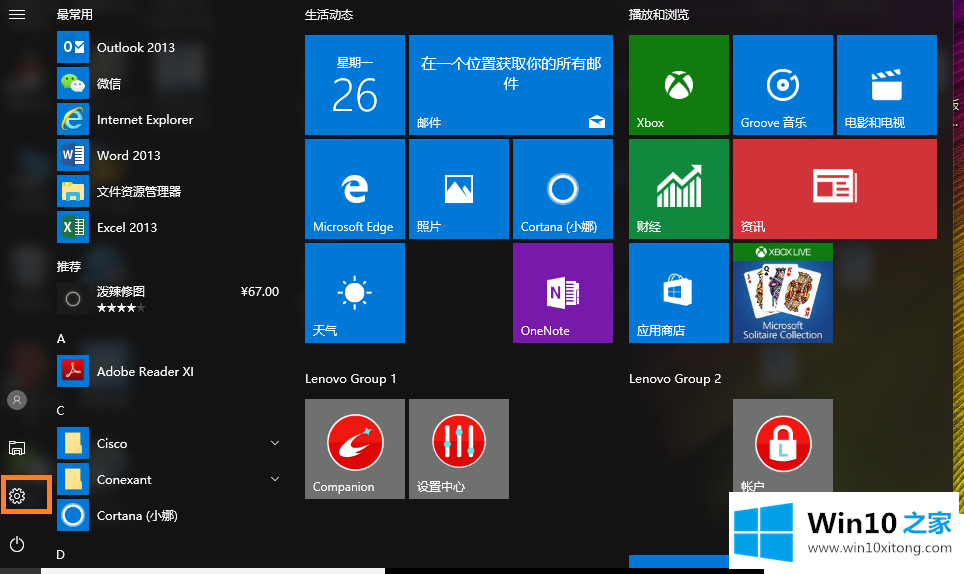Expand the Conexant folder chevron
Image resolution: width=964 pixels, height=574 pixels.
pos(275,479)
